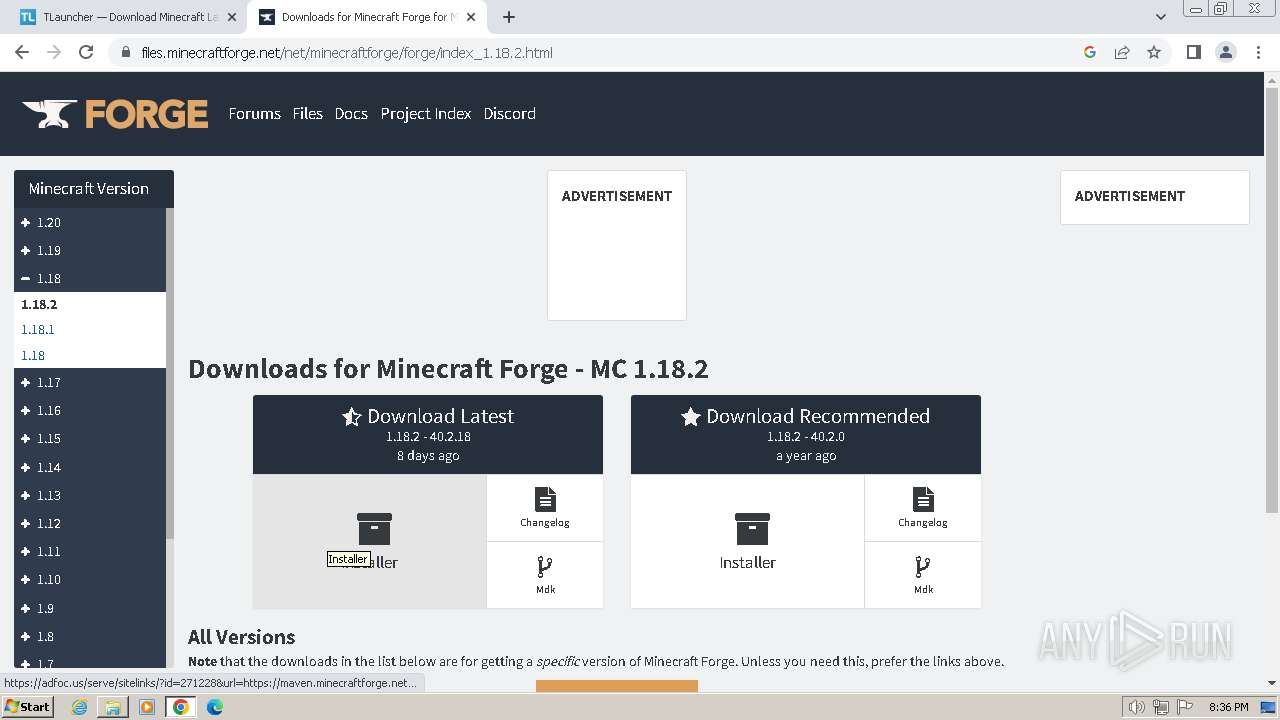This screenshot has height=720, width=1280.
Task: Open media player icon in taskbar
Action: tap(147, 707)
